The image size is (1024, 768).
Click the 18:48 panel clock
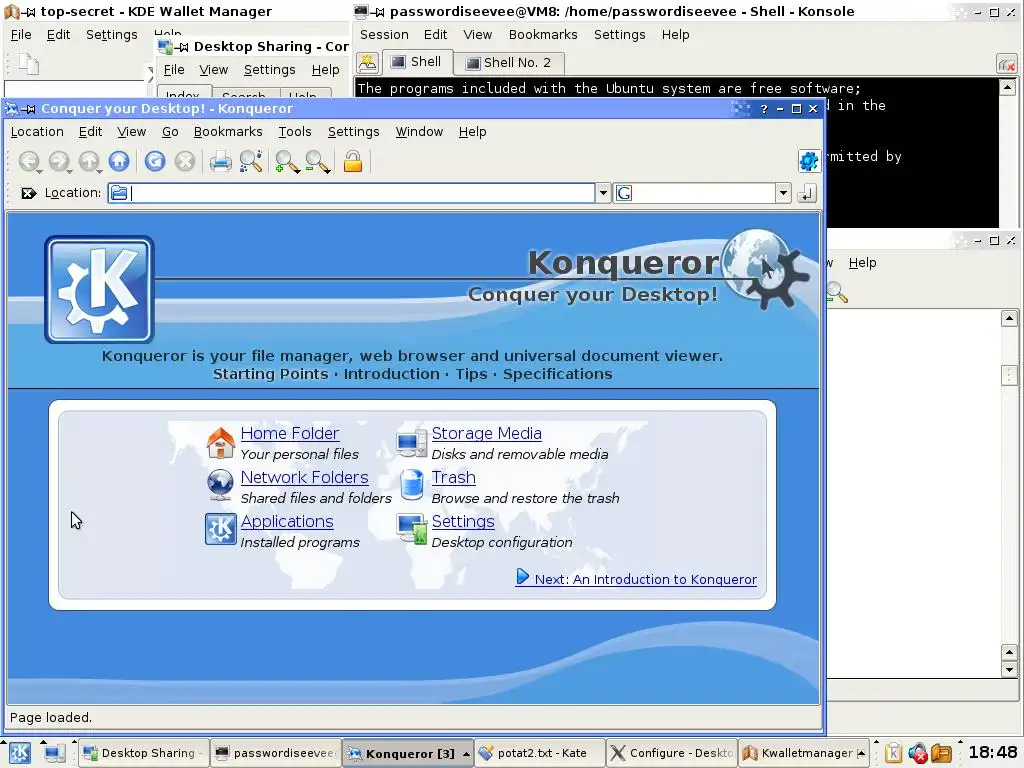click(993, 753)
